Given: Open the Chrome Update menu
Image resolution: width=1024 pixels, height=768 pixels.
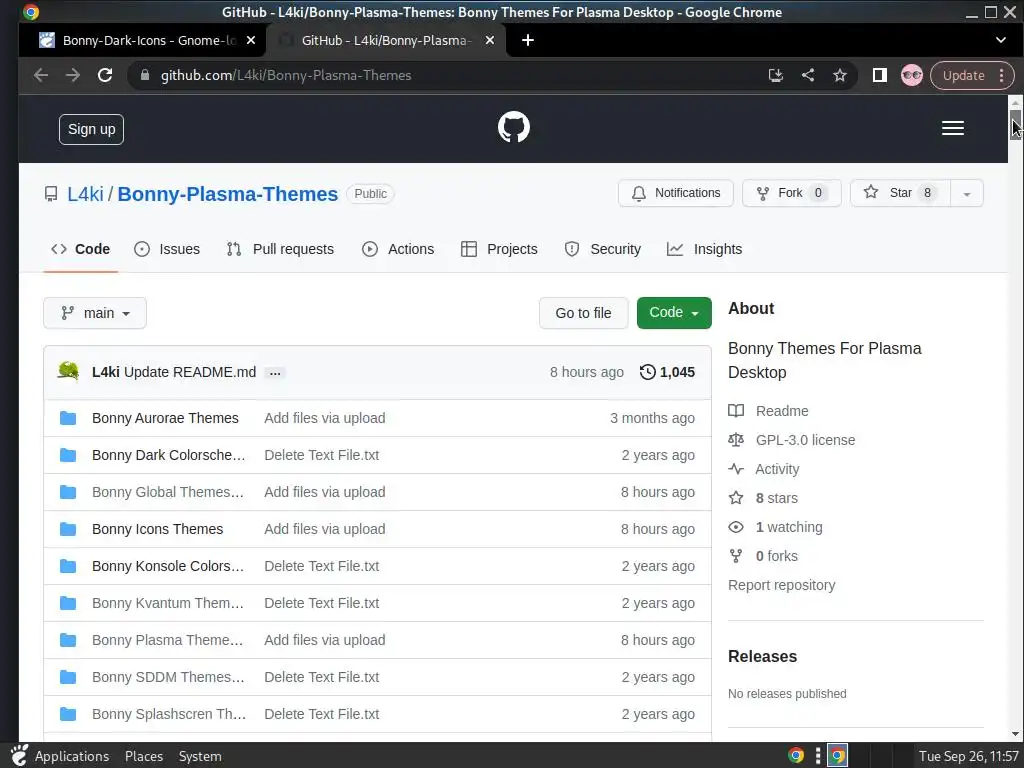Looking at the screenshot, I should tap(972, 75).
